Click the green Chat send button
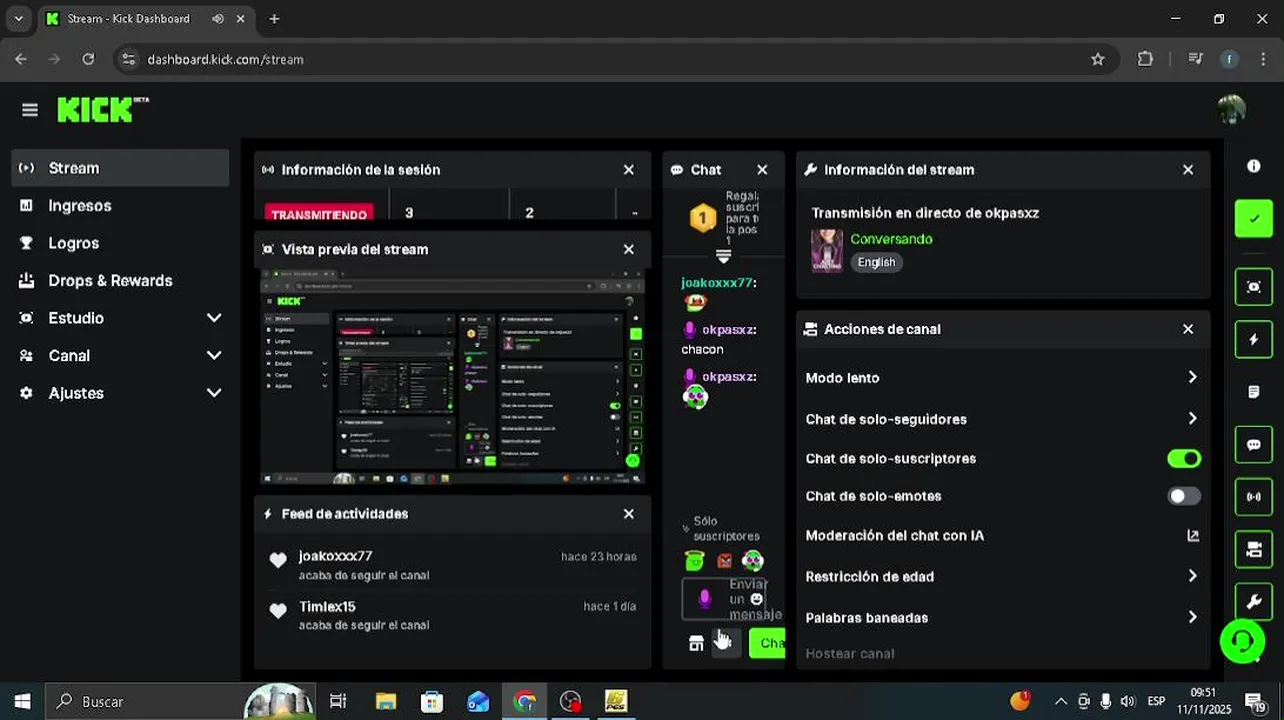The width and height of the screenshot is (1284, 720). (x=768, y=643)
